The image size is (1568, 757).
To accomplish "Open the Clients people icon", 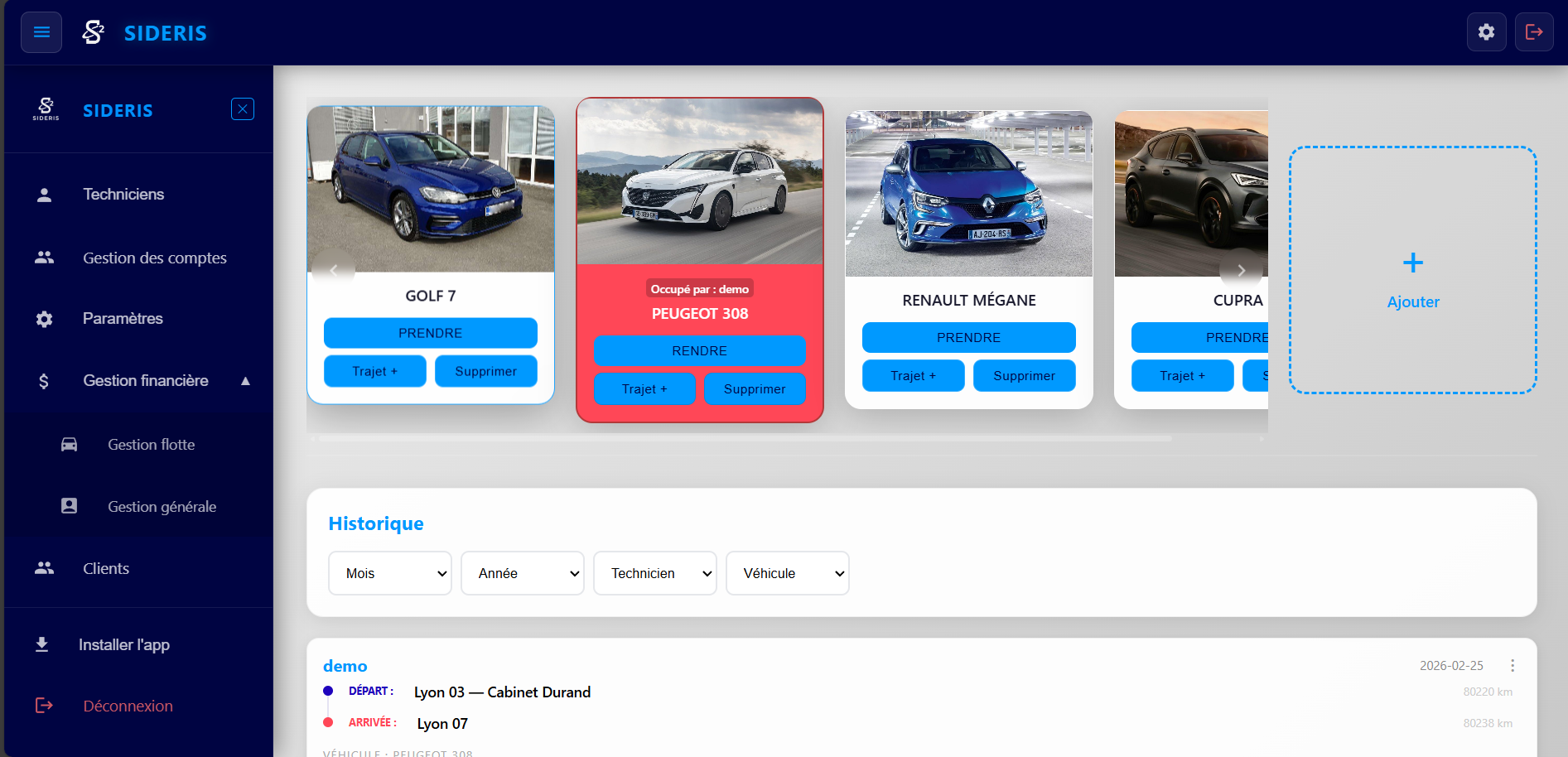I will 43,568.
